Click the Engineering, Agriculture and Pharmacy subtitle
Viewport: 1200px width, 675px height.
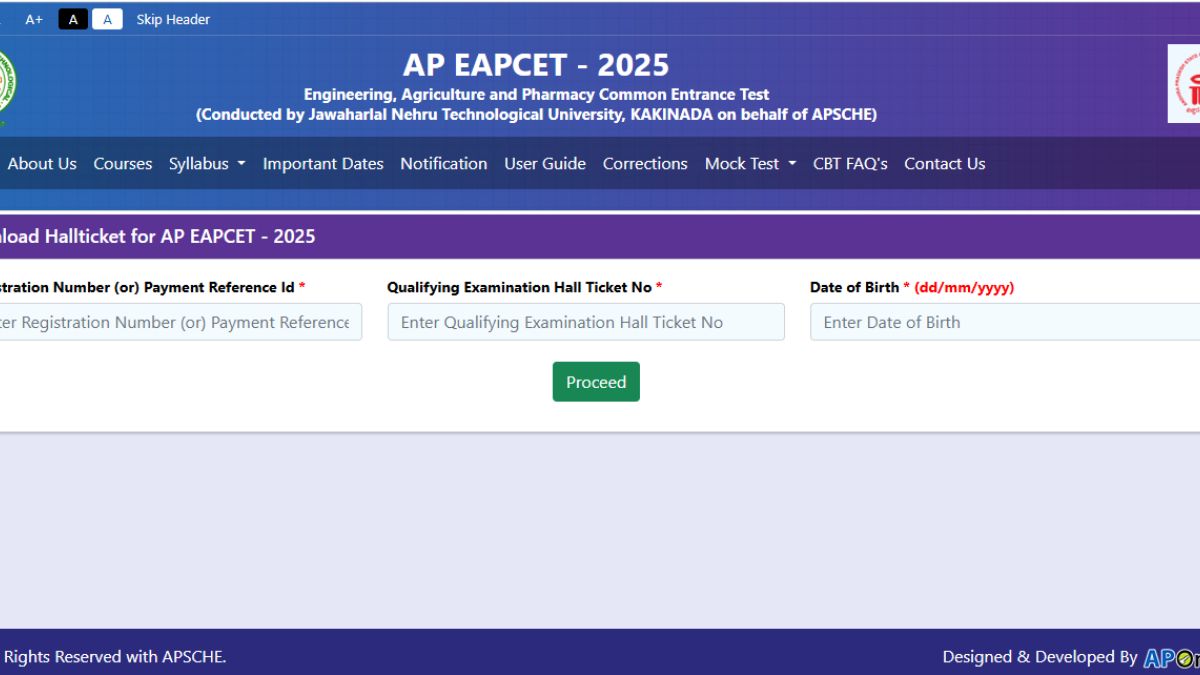point(536,95)
